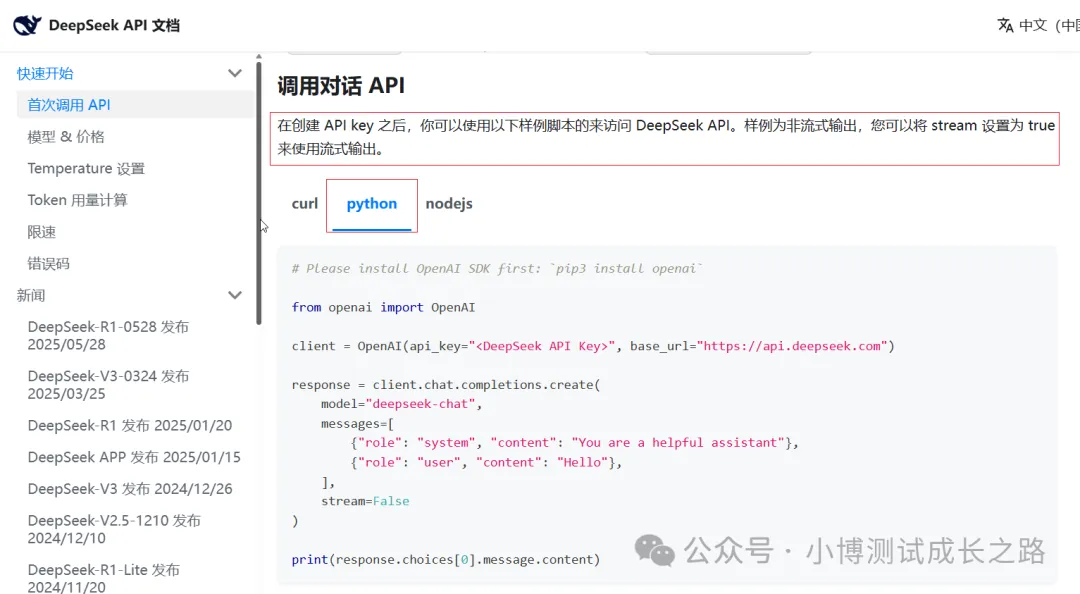The image size is (1080, 594).
Task: Switch to the curl code tab
Action: tap(304, 204)
